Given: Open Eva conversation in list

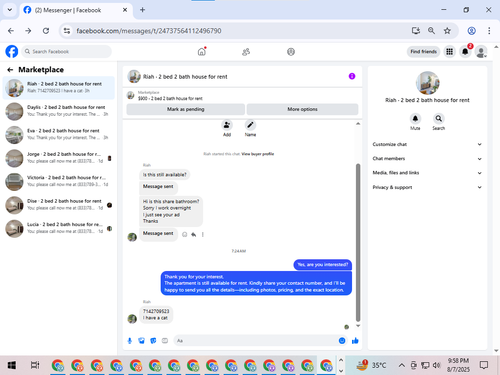Looking at the screenshot, I should coord(59,134).
